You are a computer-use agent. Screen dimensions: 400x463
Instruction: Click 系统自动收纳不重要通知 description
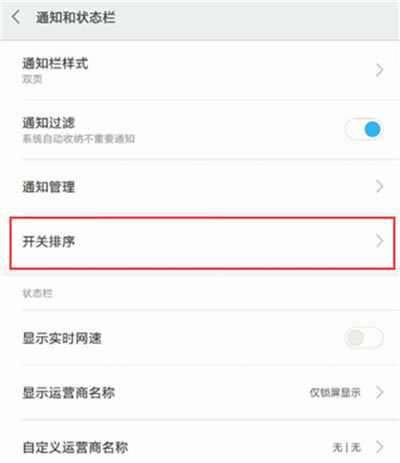(x=78, y=139)
